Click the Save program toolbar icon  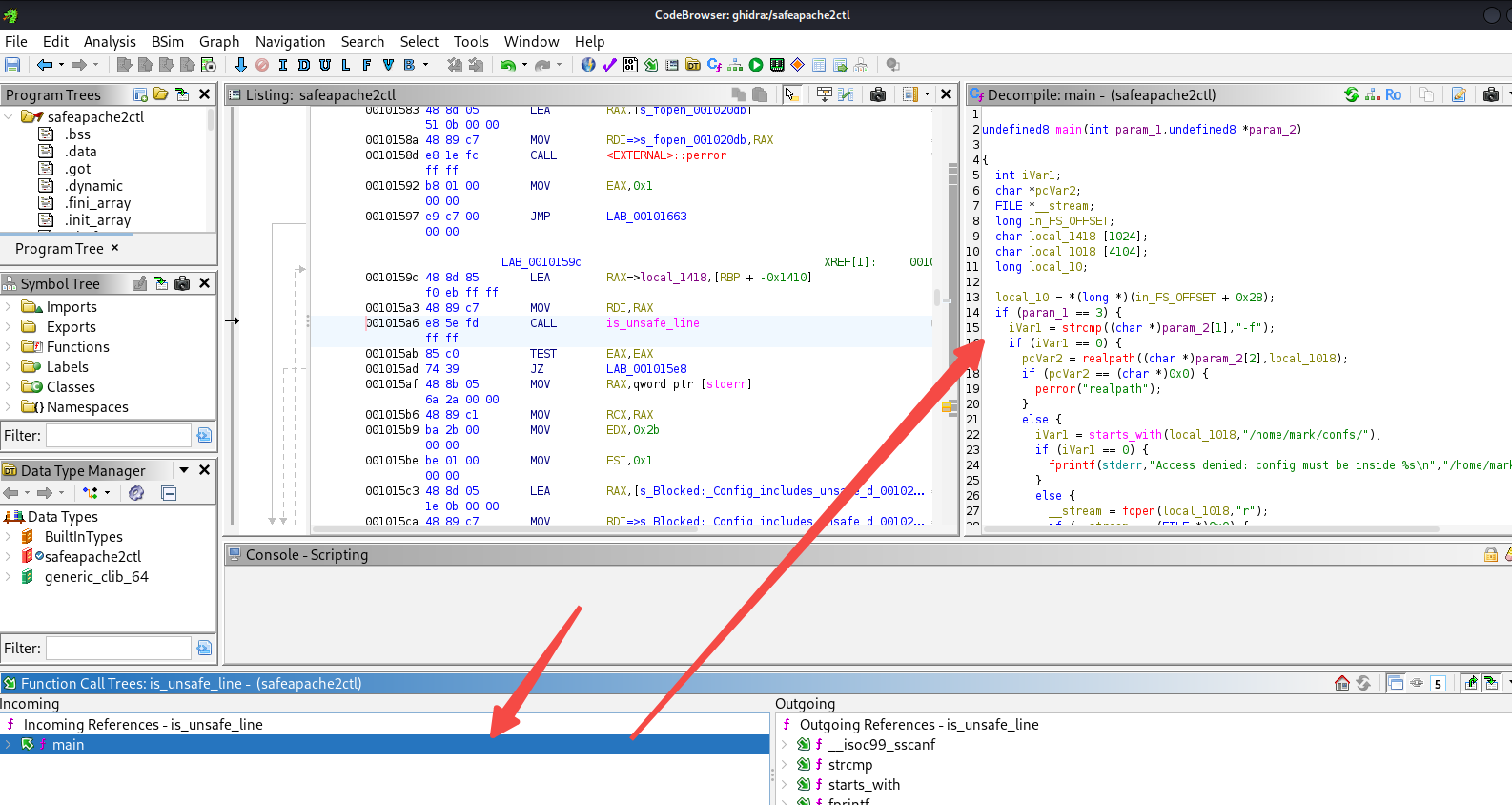(x=12, y=65)
